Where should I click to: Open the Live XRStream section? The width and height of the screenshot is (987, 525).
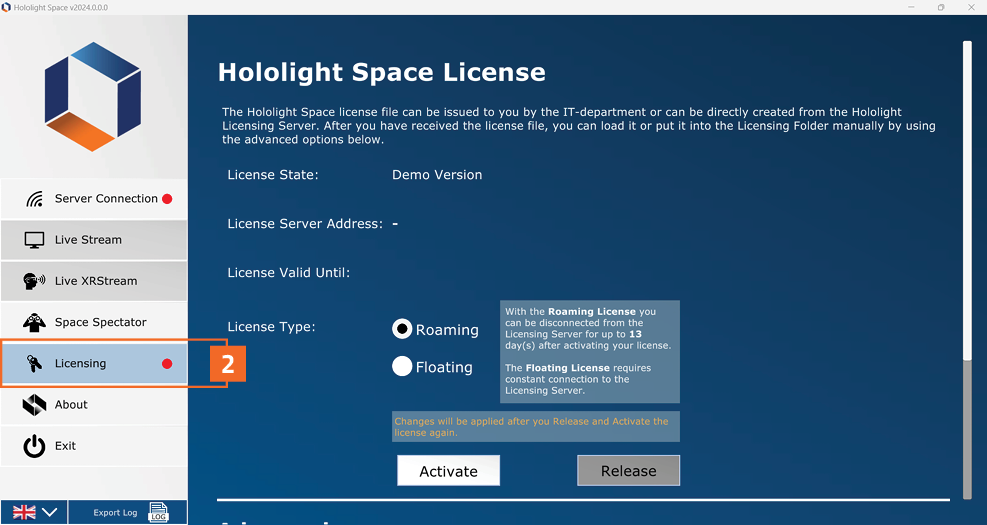point(94,281)
